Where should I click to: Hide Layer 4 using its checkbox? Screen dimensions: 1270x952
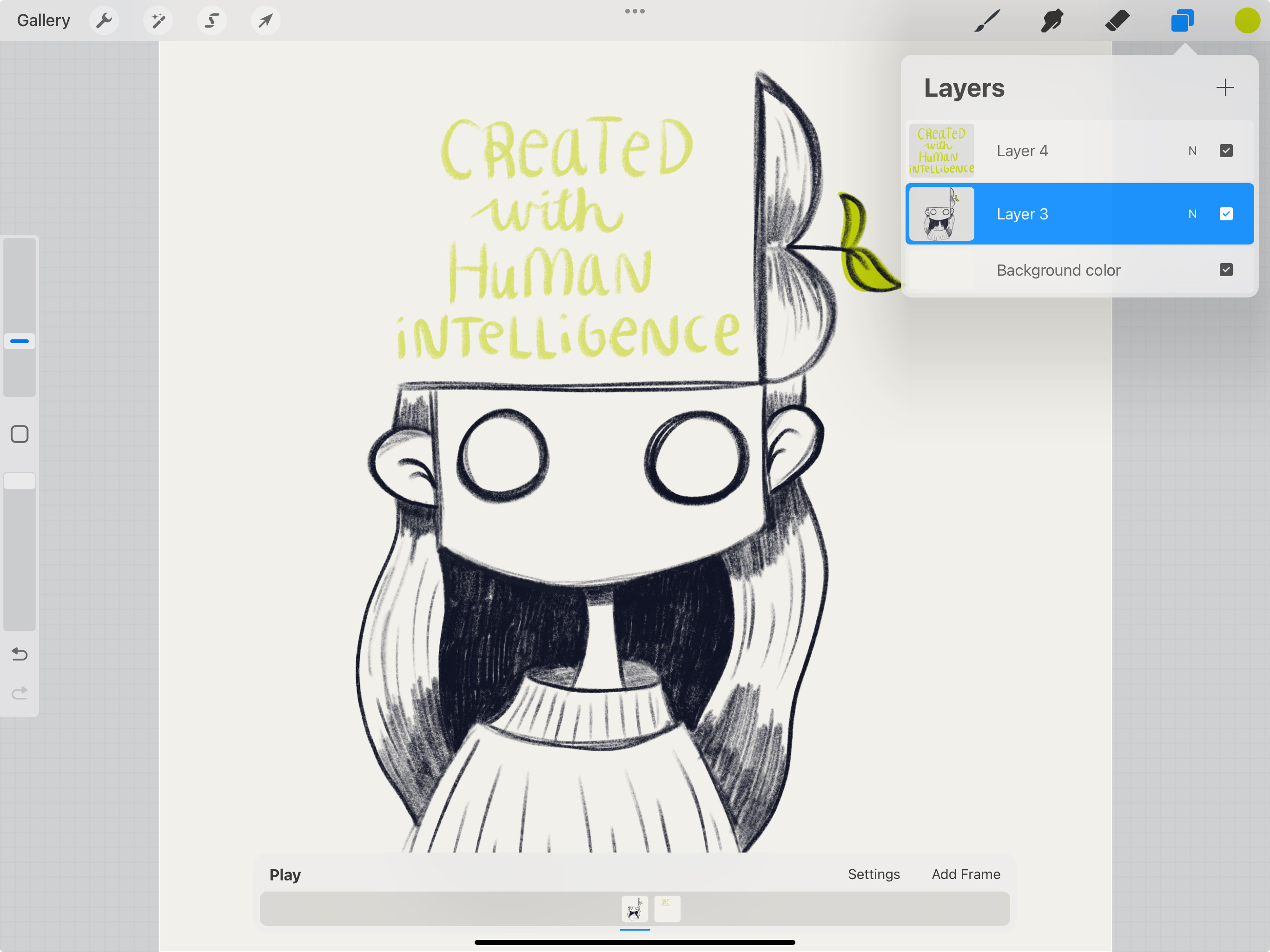pos(1226,151)
